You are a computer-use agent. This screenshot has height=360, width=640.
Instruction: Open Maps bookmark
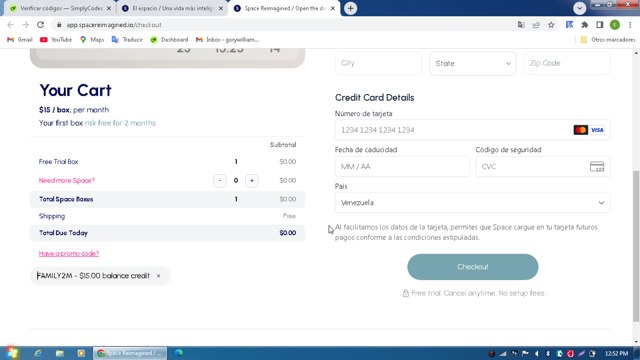92,40
